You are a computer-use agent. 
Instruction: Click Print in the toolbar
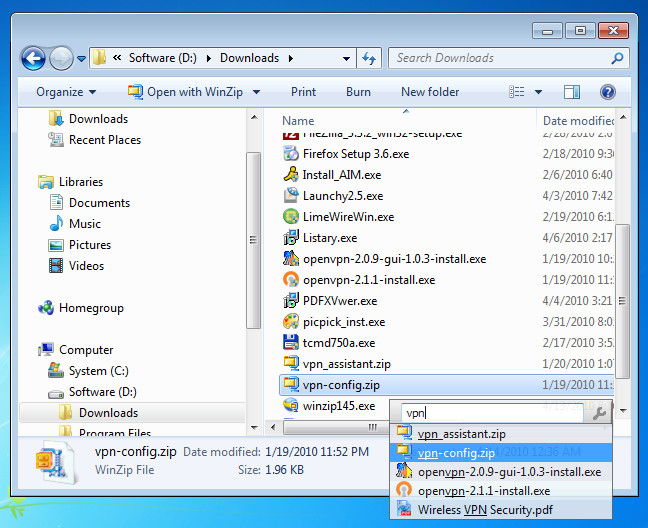(303, 92)
